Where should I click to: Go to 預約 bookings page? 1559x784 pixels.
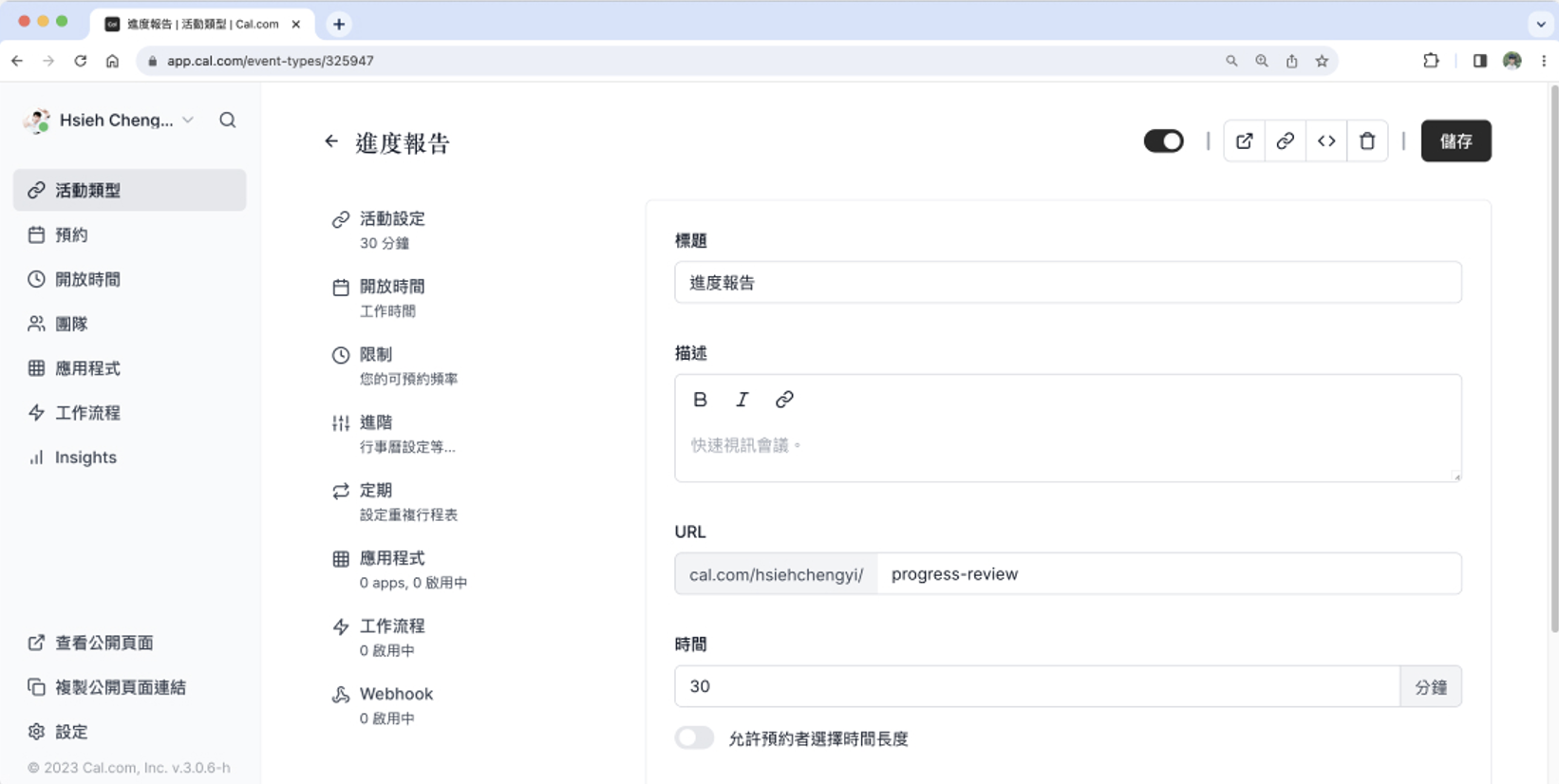point(130,234)
